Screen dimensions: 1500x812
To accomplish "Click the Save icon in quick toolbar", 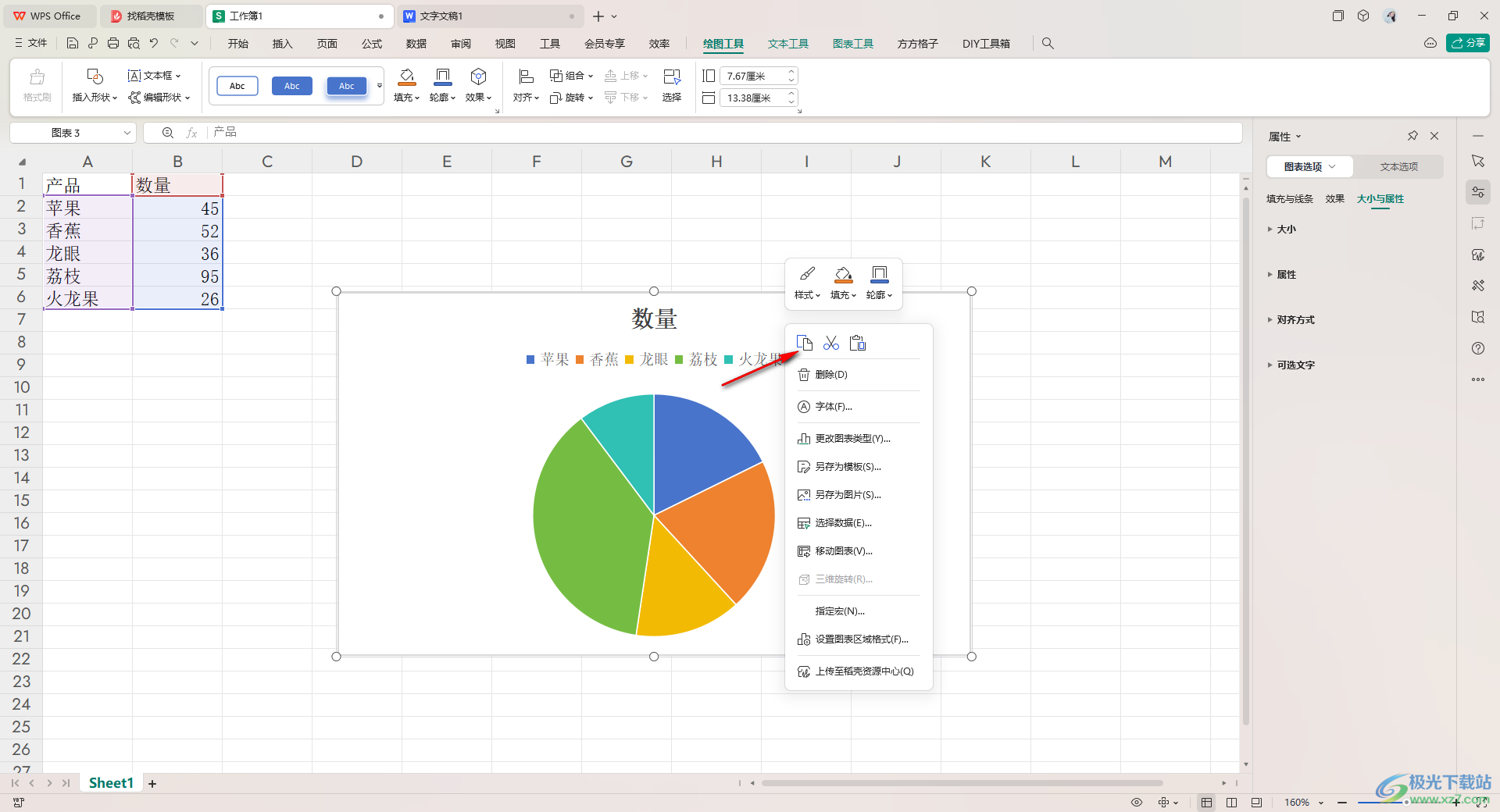I will tap(73, 44).
